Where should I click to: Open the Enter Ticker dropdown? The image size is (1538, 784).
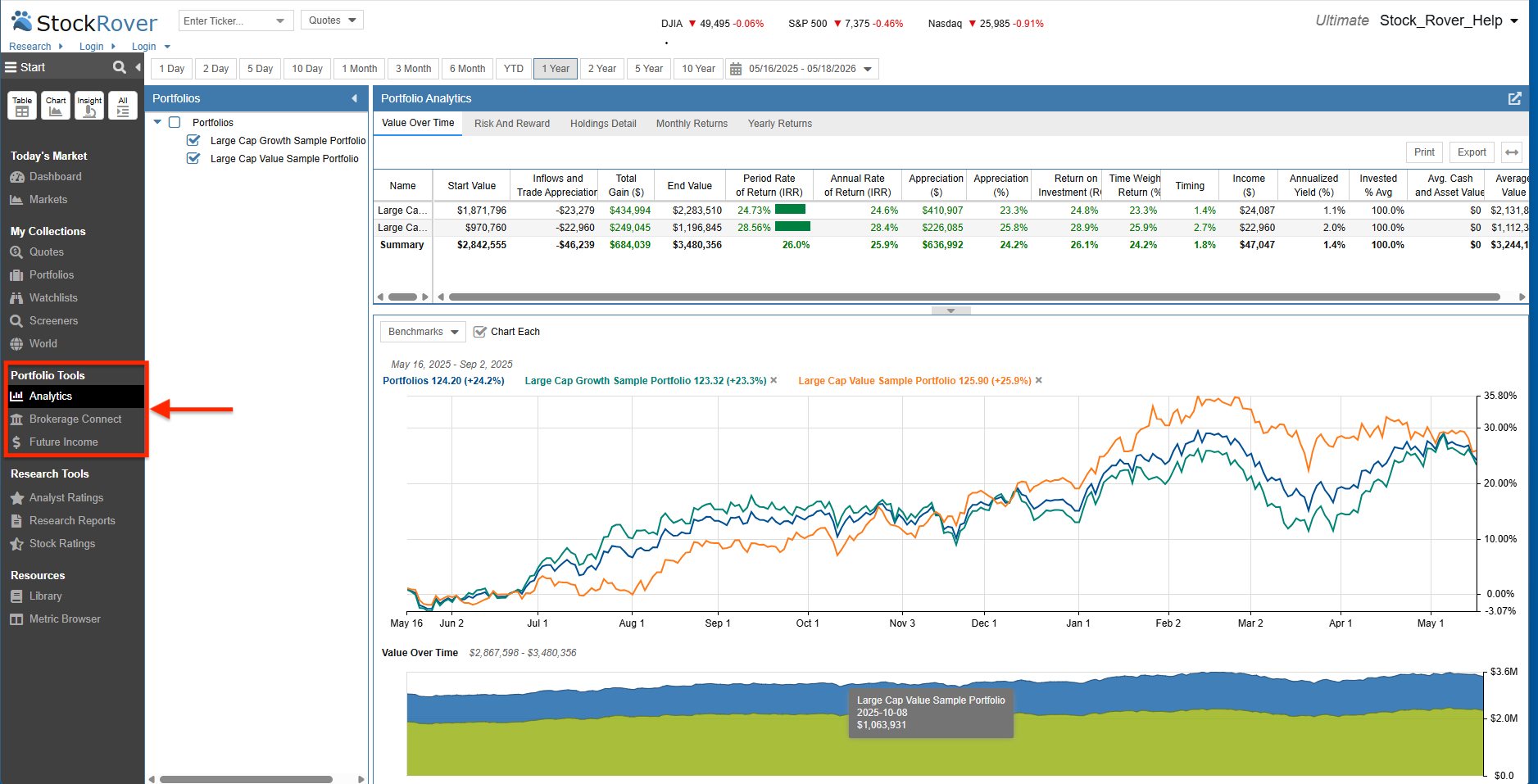point(280,20)
